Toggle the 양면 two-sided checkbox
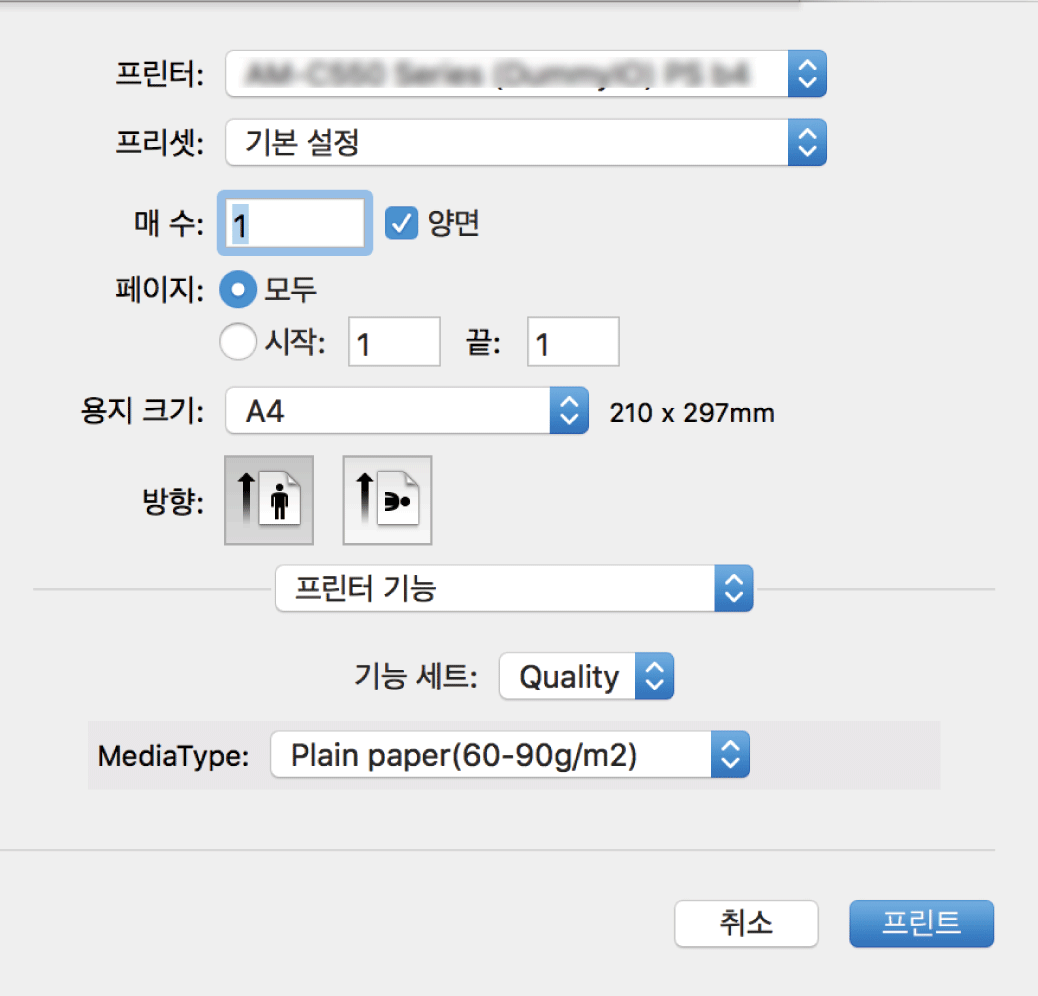Image resolution: width=1038 pixels, height=996 pixels. [x=402, y=224]
